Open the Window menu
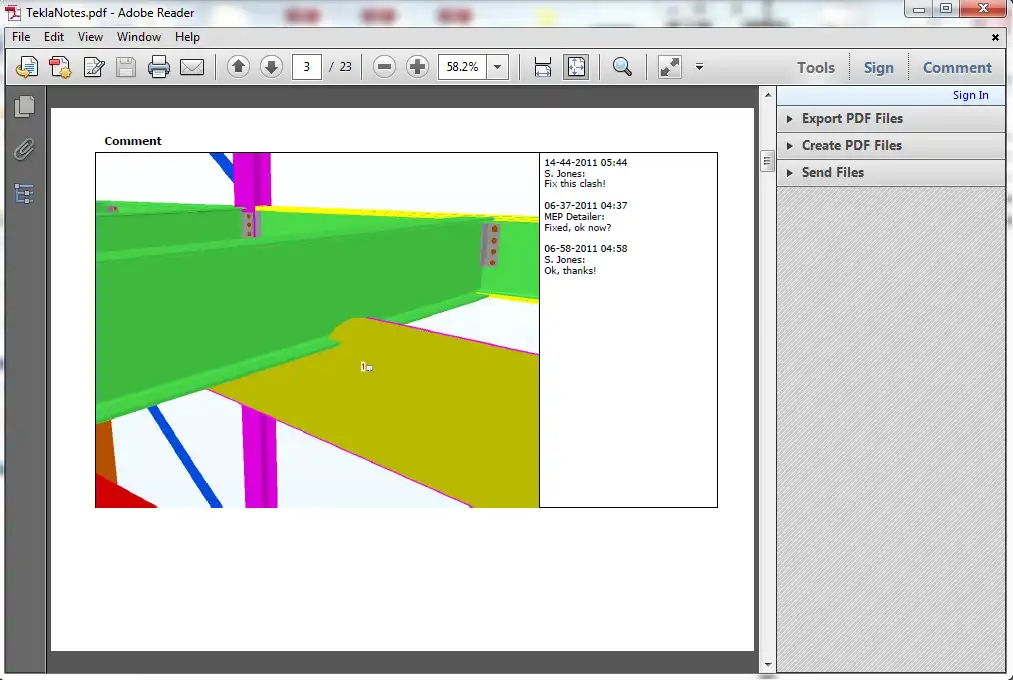1013x680 pixels. point(139,37)
